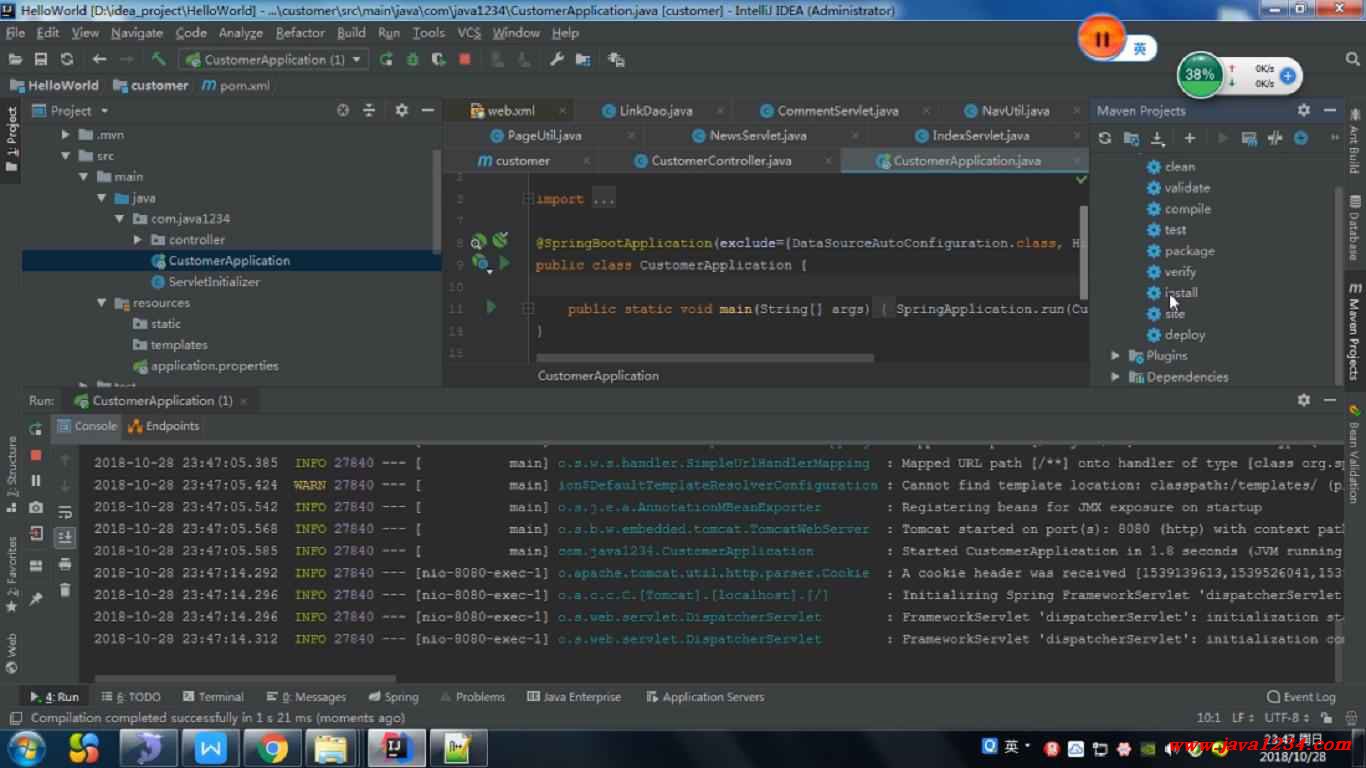Viewport: 1366px width, 768px height.
Task: Click the green run gutter icon at main method
Action: (490, 308)
